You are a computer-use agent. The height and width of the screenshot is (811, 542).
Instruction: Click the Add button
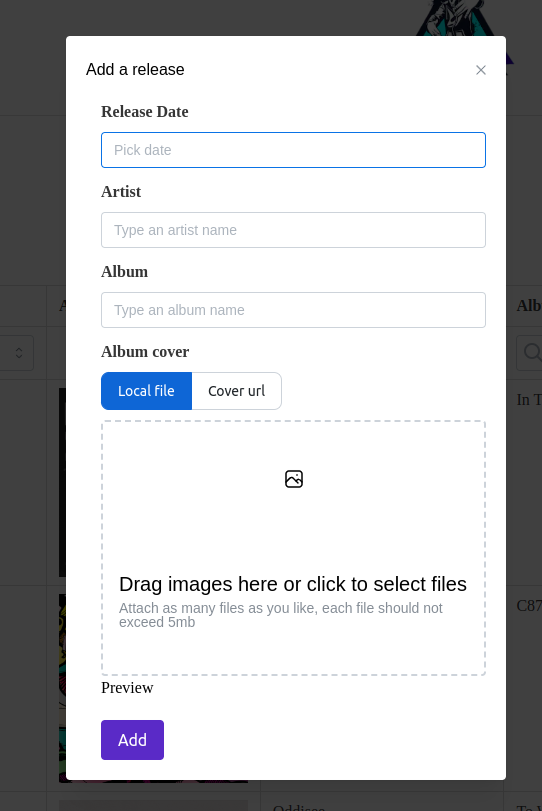pyautogui.click(x=132, y=740)
